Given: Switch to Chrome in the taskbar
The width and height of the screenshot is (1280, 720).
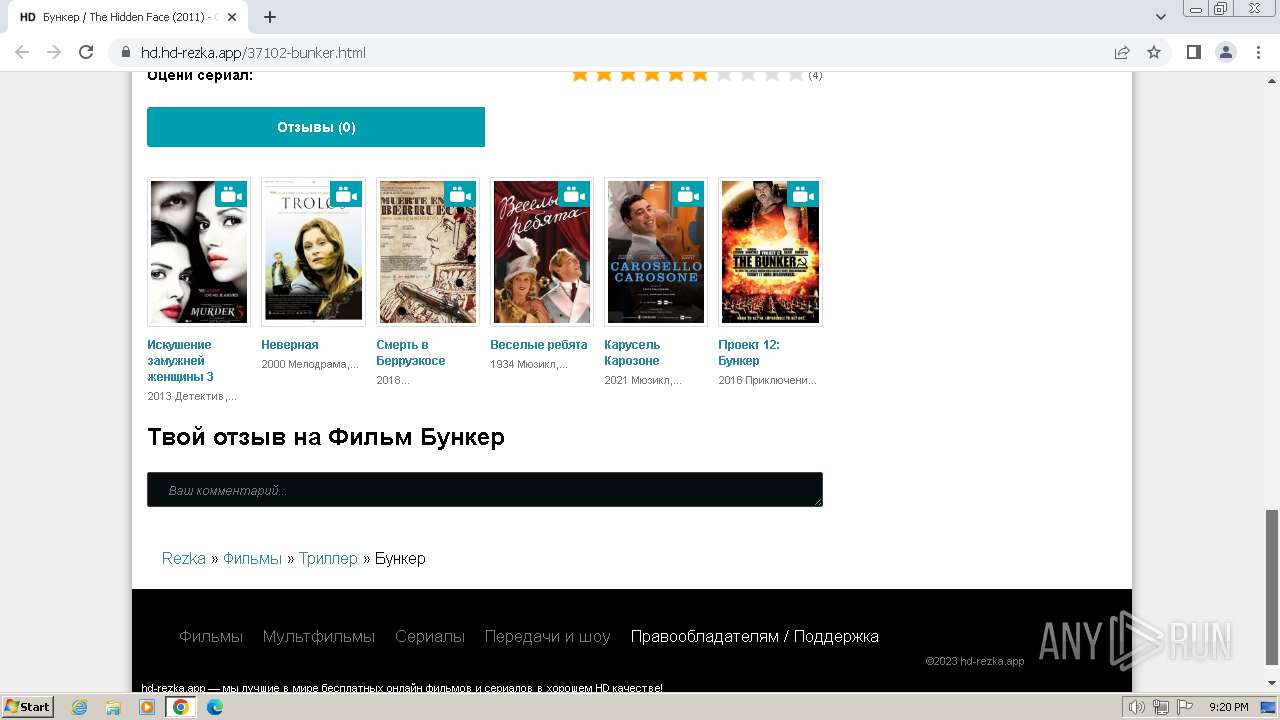Looking at the screenshot, I should click(181, 707).
